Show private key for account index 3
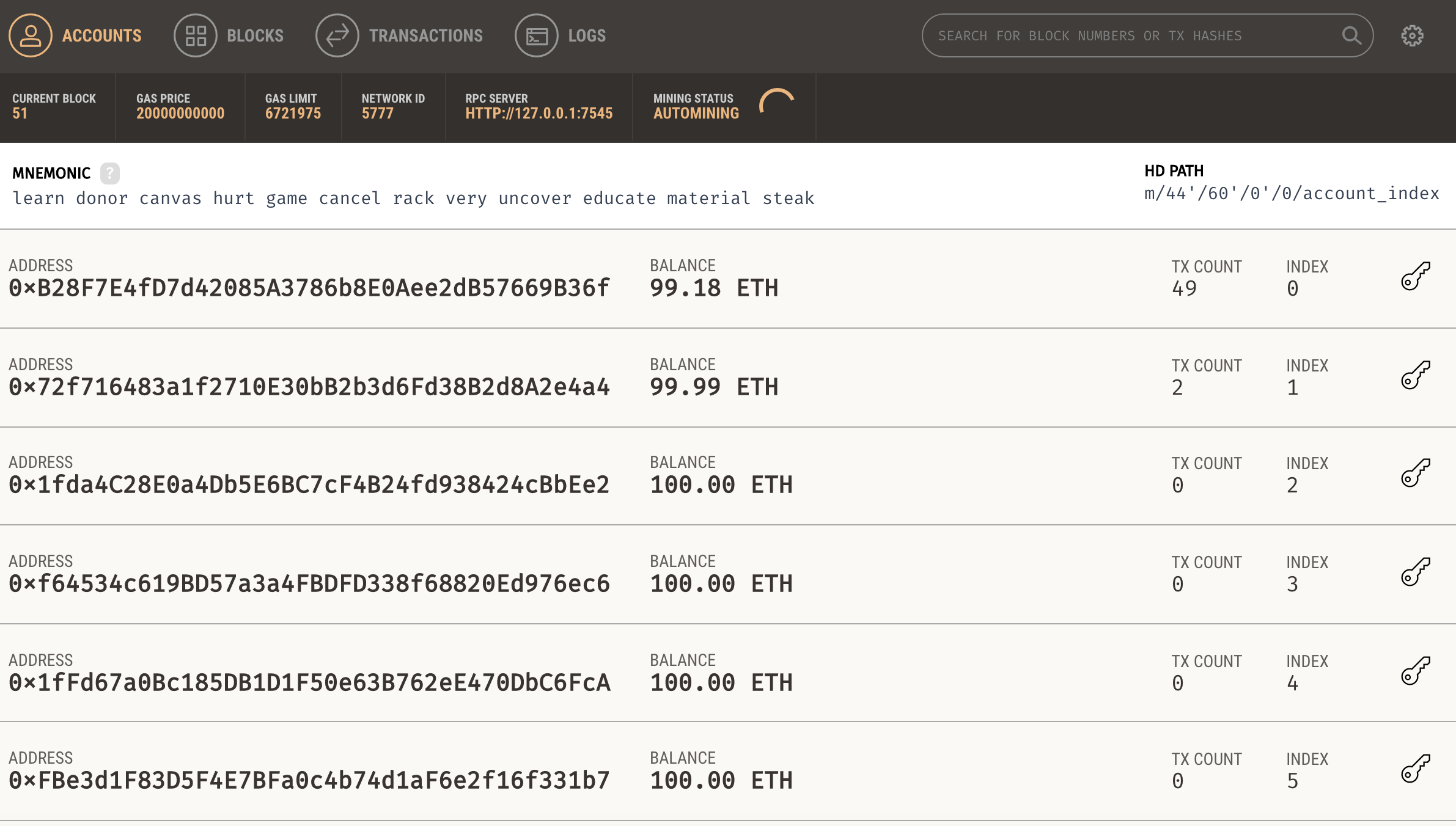Screen dimensions: 1456x826 [1415, 572]
